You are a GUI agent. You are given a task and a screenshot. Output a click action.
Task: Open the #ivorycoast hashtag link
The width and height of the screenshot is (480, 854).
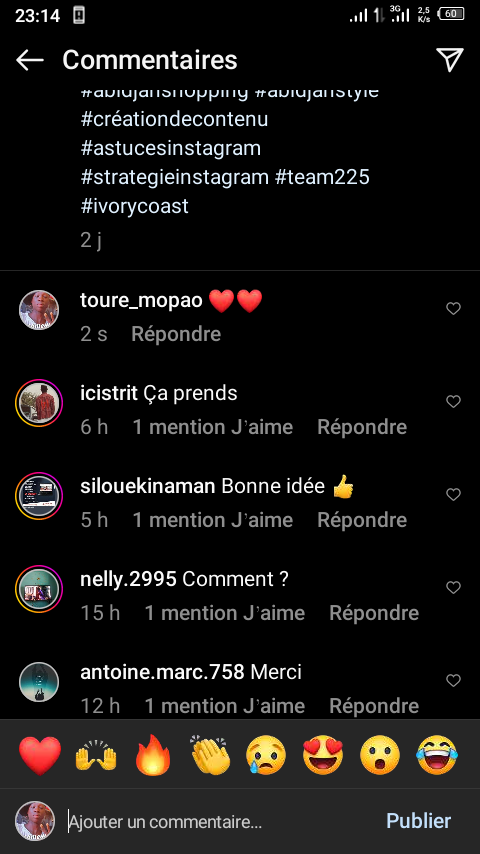pos(135,206)
